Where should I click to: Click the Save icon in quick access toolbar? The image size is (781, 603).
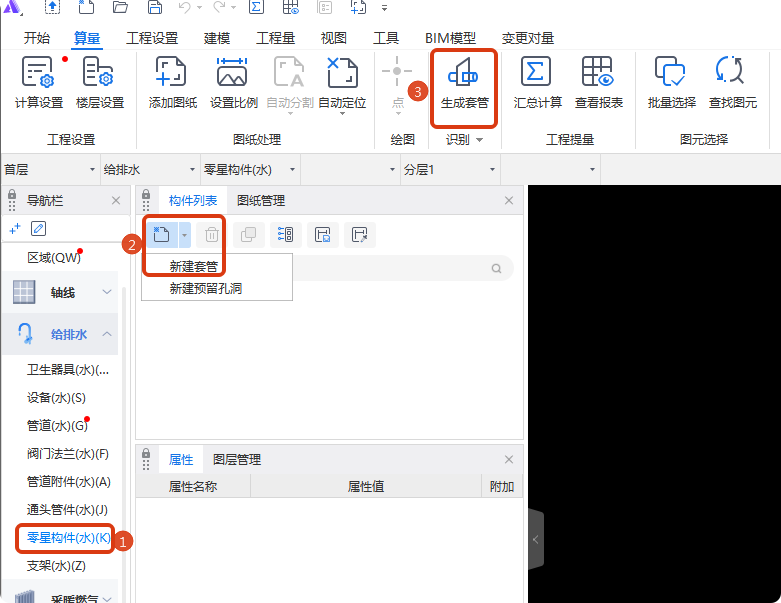(x=155, y=7)
